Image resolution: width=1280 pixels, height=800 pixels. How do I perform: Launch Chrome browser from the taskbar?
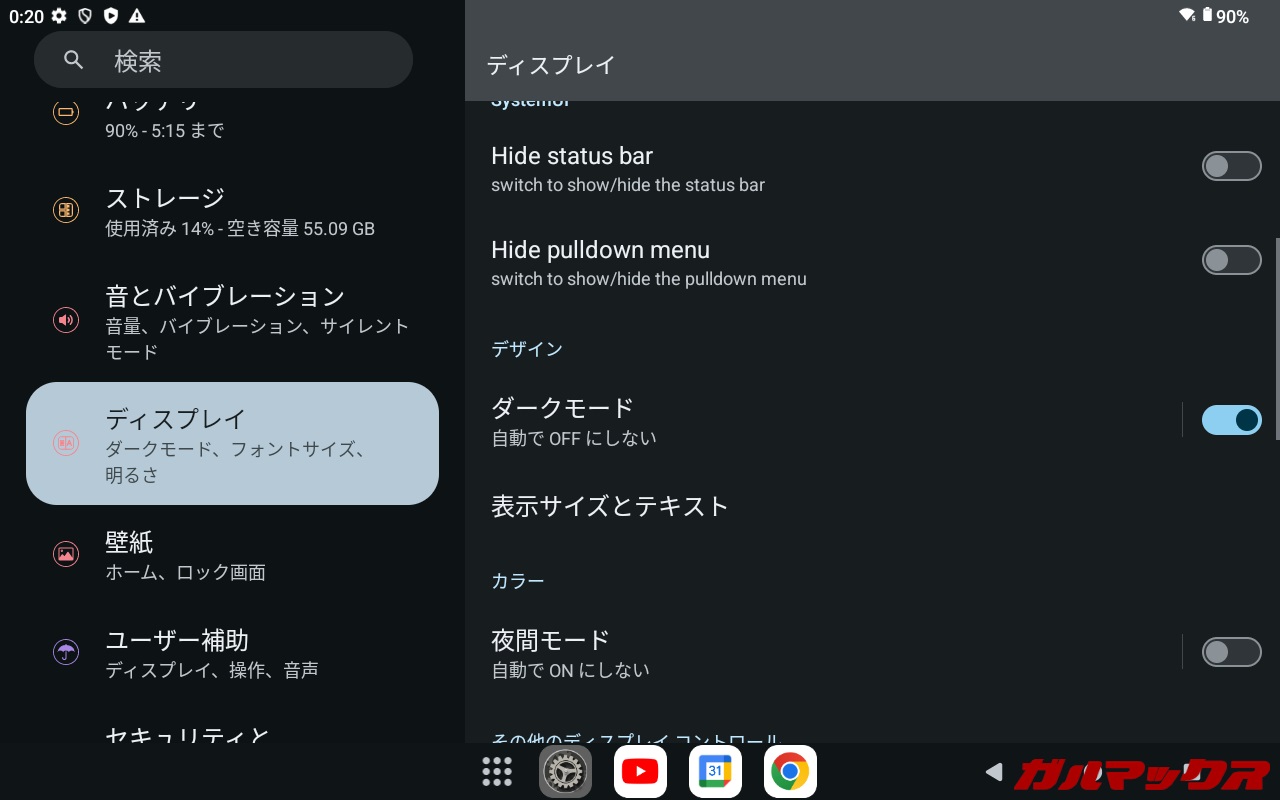click(790, 771)
